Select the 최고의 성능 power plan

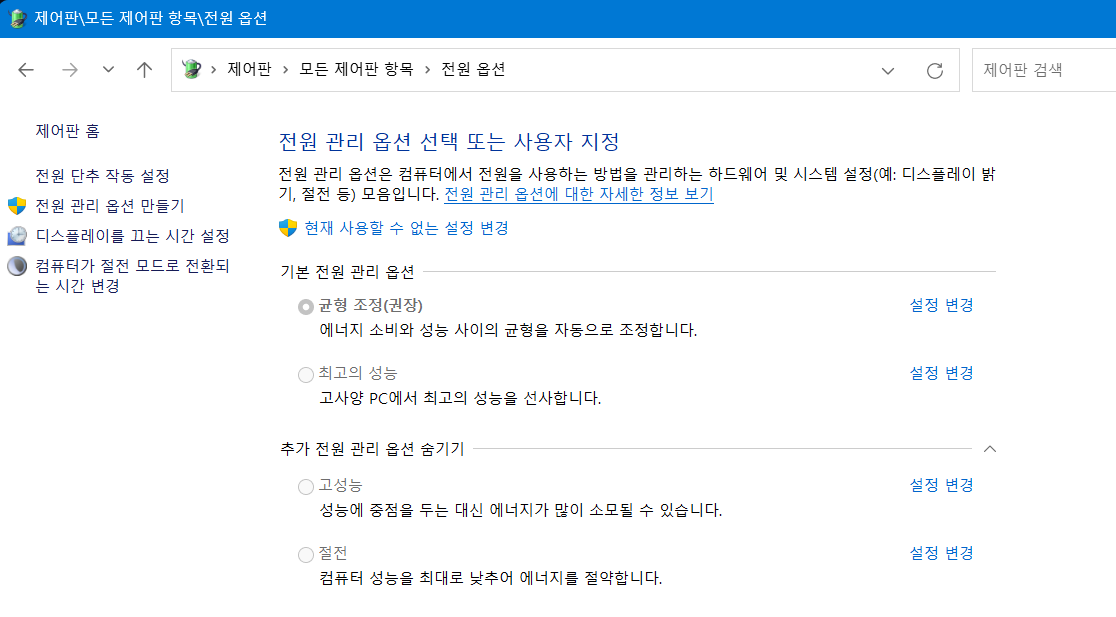click(306, 374)
